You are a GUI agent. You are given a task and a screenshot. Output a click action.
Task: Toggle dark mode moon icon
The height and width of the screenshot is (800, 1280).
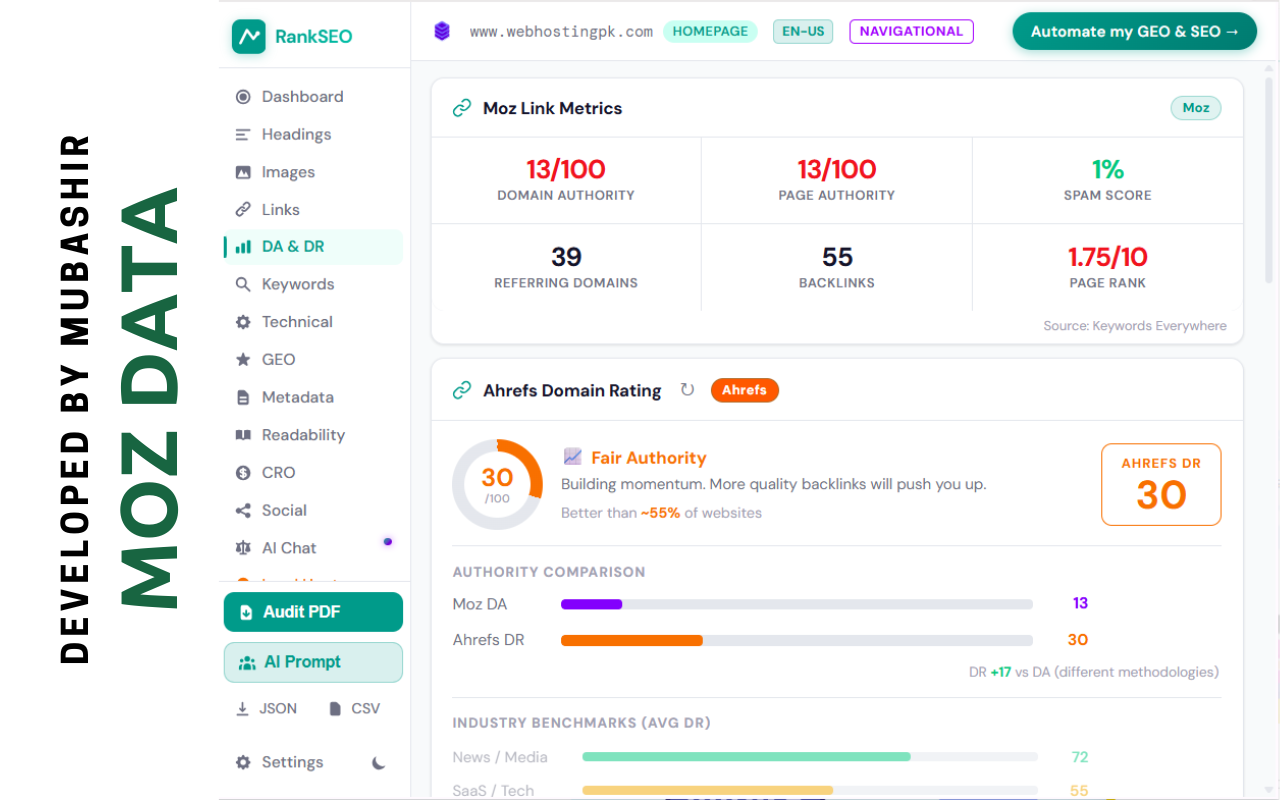pos(379,763)
